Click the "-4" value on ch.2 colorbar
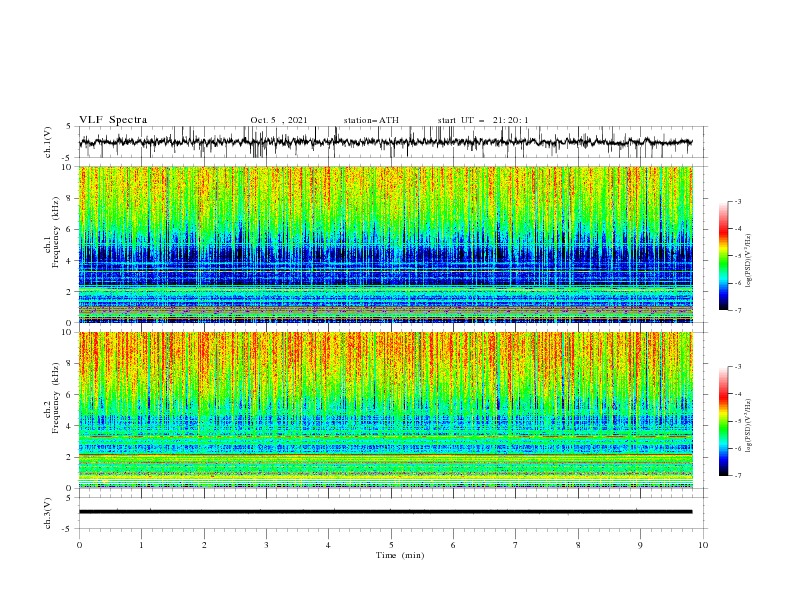This screenshot has height=612, width=792. tap(738, 394)
